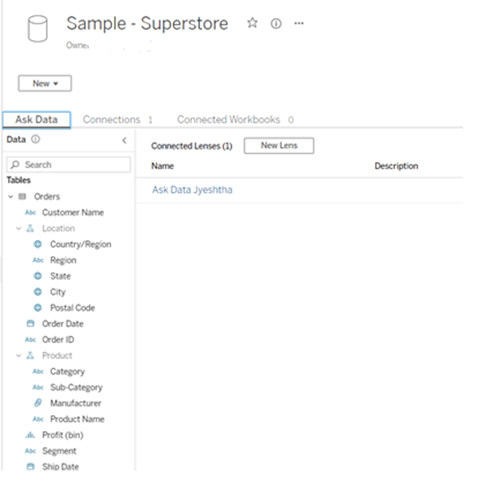This screenshot has height=490, width=478.
Task: Select the Customer Name field
Action: click(73, 212)
